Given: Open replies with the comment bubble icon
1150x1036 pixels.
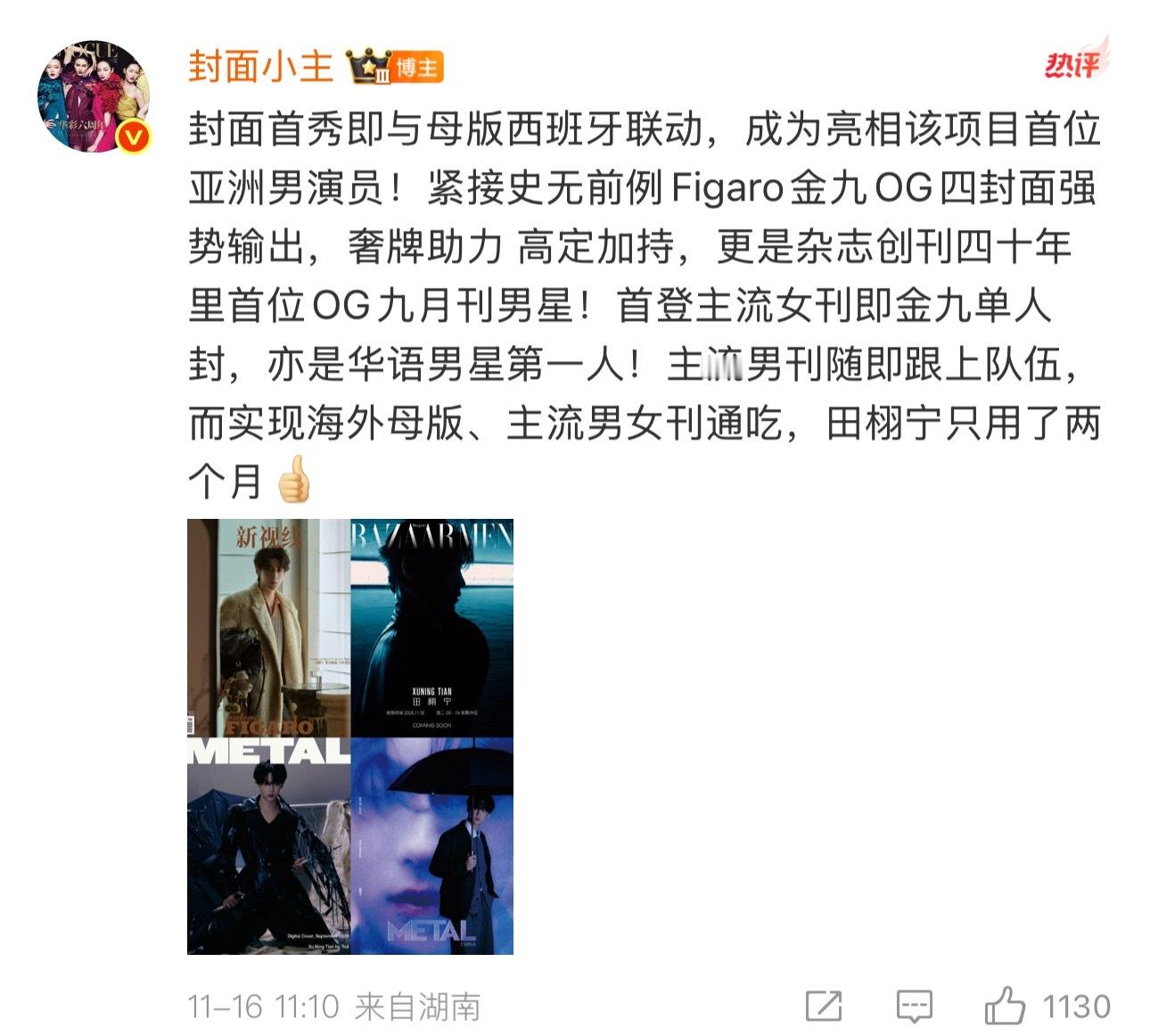Looking at the screenshot, I should [915, 1007].
